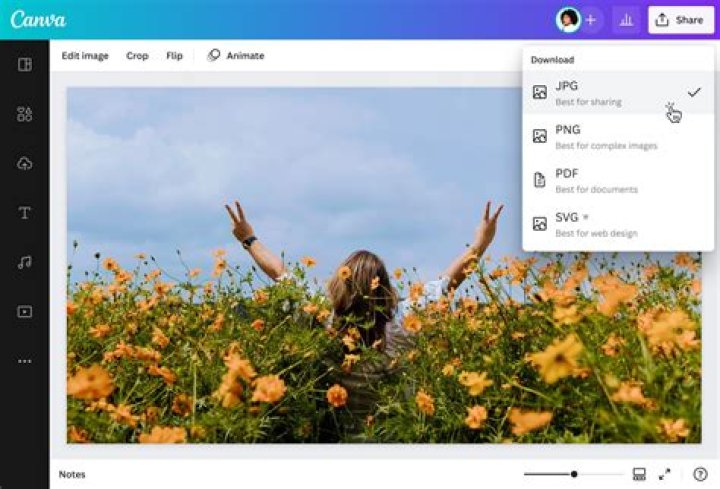This screenshot has height=489, width=720.
Task: Open the Elements panel in the sidebar
Action: [25, 114]
